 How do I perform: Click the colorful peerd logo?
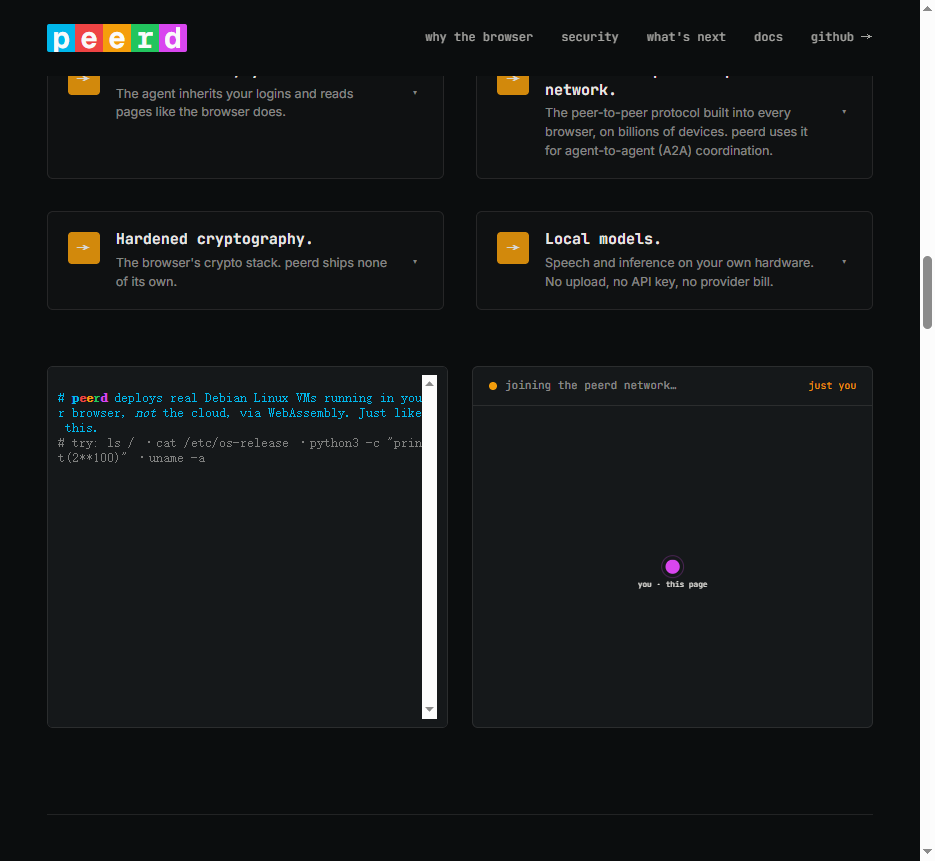(x=117, y=38)
